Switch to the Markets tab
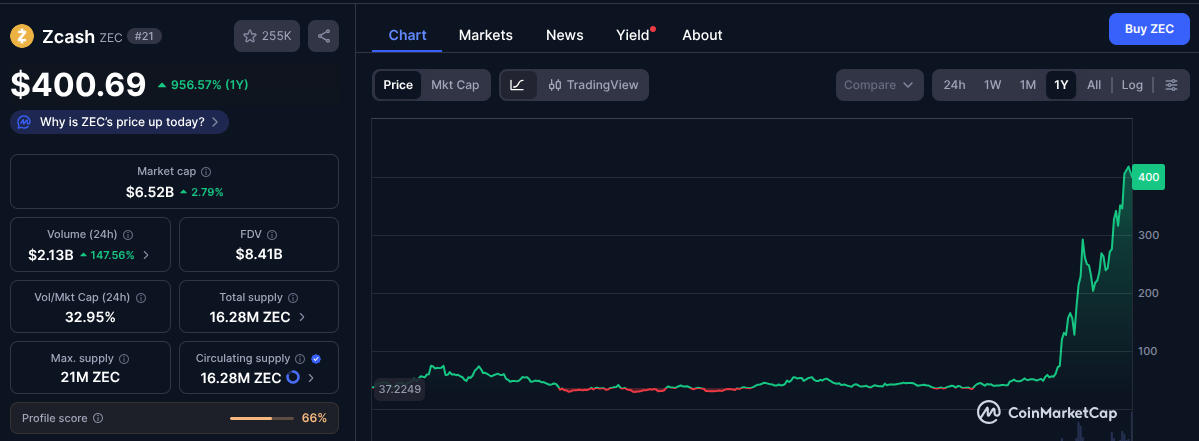 486,34
